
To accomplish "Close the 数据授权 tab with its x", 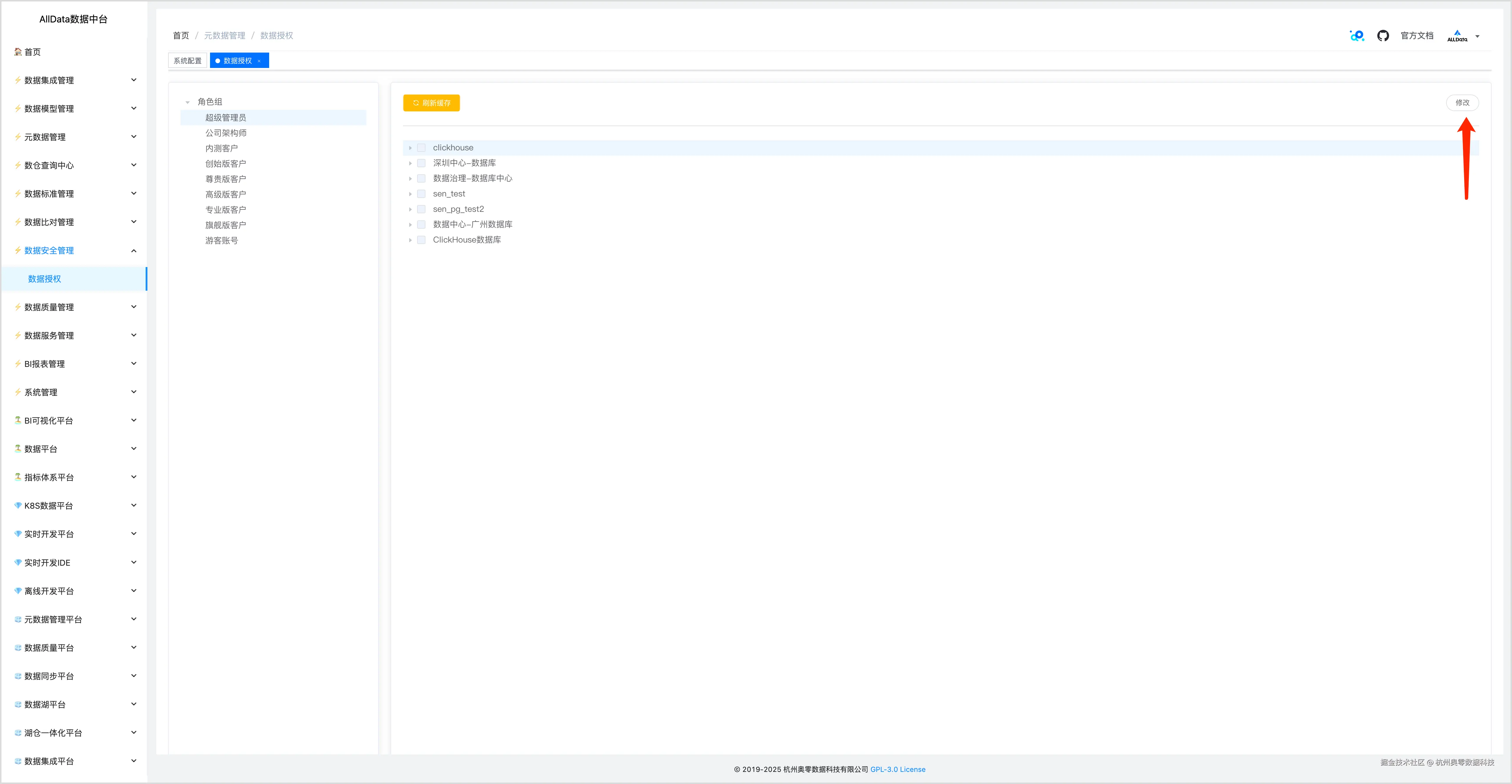I will click(x=259, y=61).
